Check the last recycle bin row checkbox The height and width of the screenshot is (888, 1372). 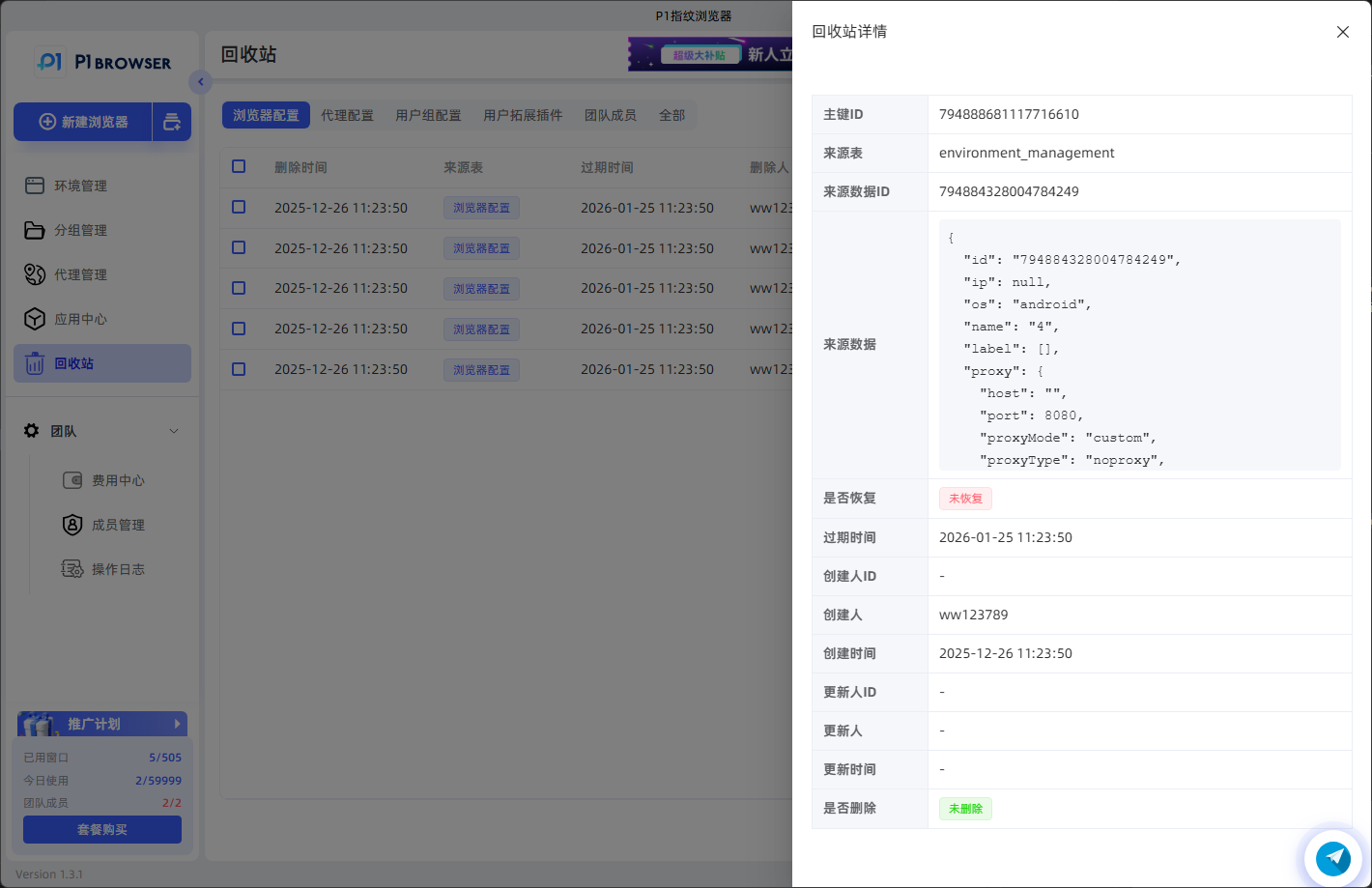239,369
